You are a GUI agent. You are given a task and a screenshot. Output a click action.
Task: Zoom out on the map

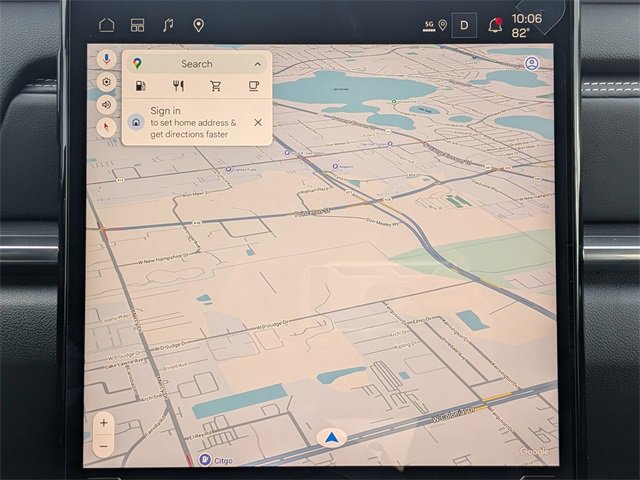104,444
